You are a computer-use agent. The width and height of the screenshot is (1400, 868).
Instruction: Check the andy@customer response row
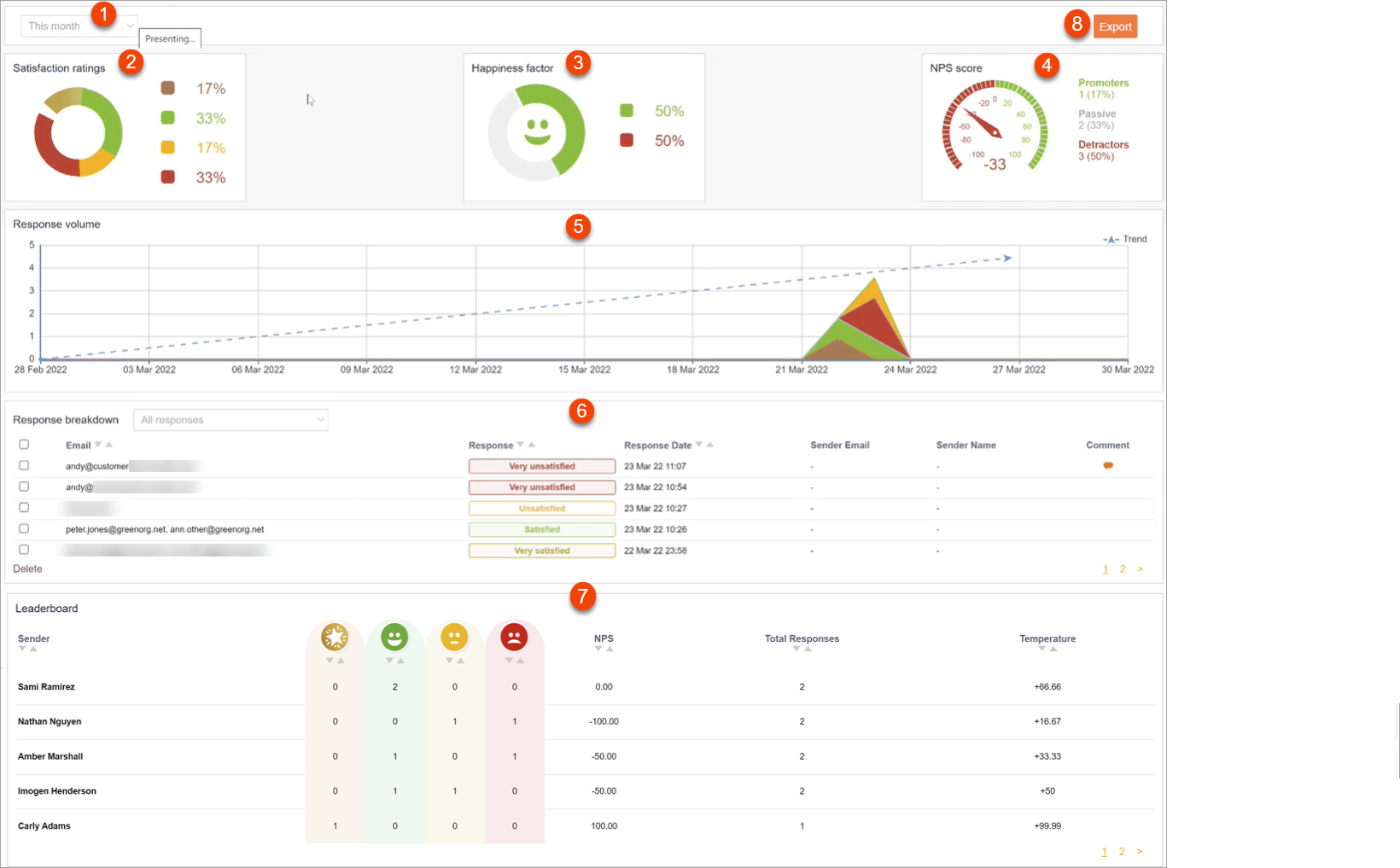coord(24,465)
